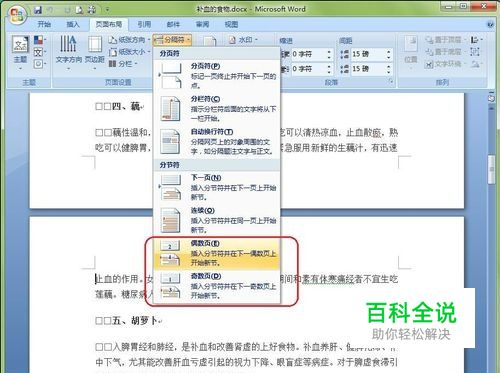Open theme fonts dropdown
This screenshot has height=373, width=500.
click(x=40, y=52)
